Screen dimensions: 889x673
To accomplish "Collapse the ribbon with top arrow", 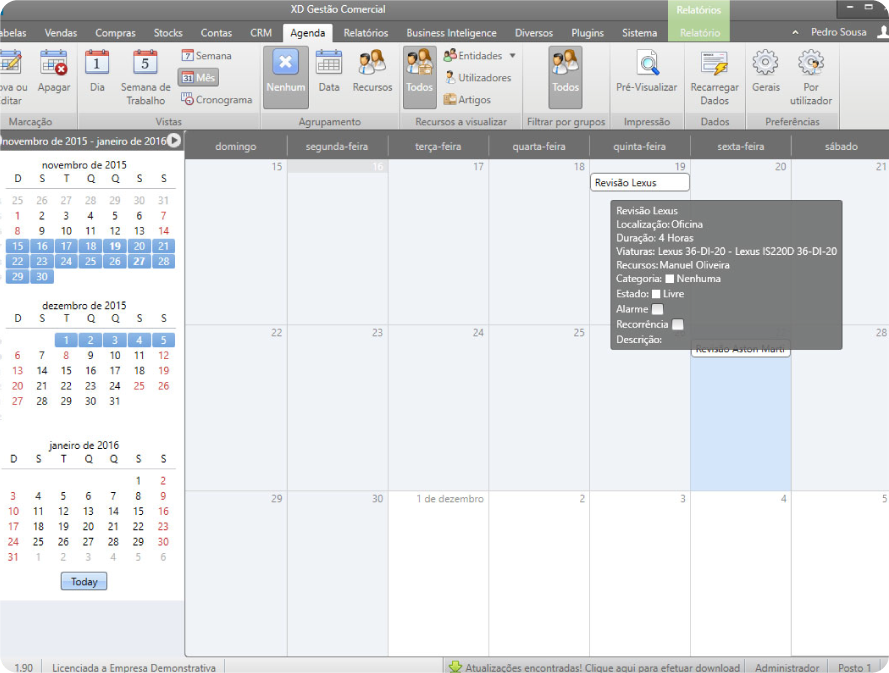I will (796, 32).
